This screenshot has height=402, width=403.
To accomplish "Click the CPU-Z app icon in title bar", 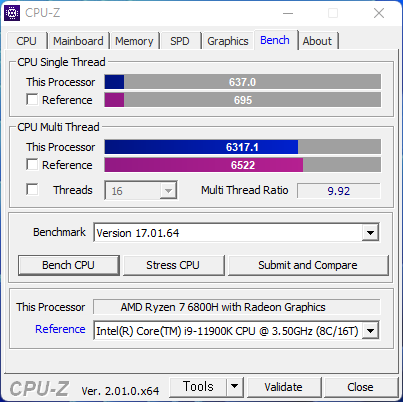I will (12, 13).
